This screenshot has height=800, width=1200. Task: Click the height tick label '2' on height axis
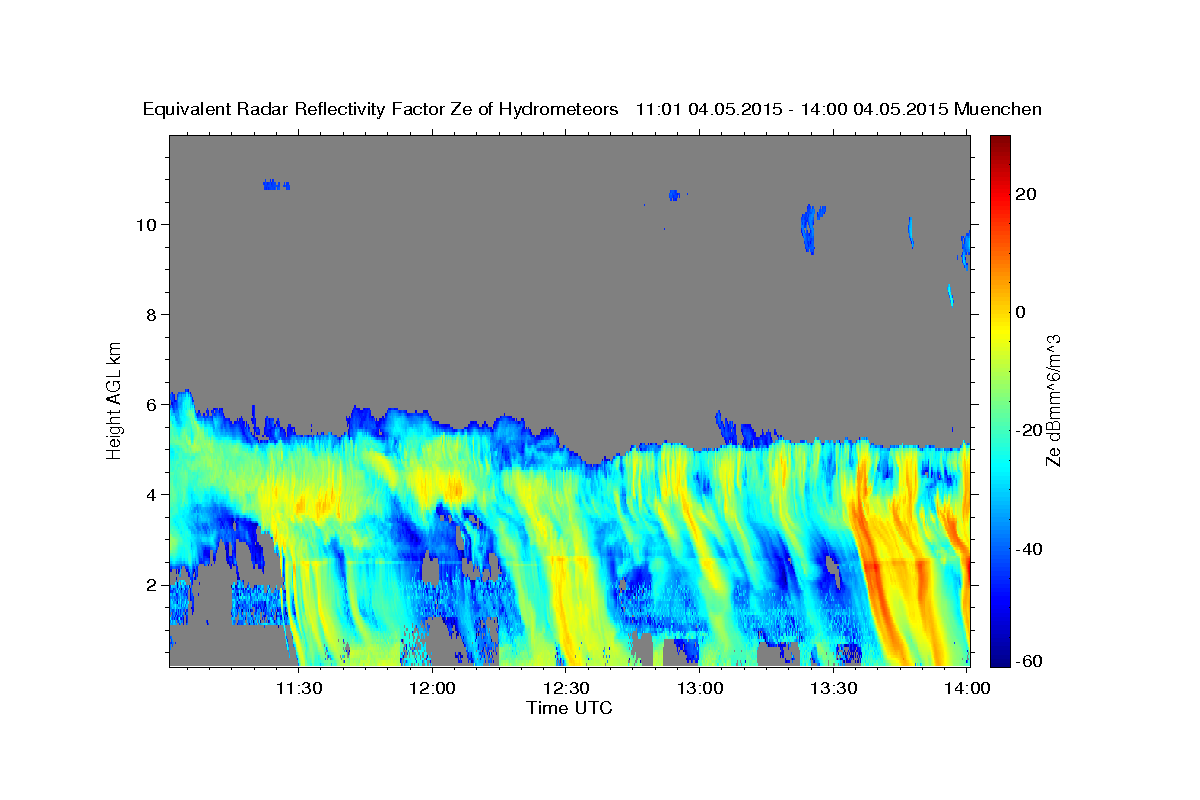[x=154, y=584]
